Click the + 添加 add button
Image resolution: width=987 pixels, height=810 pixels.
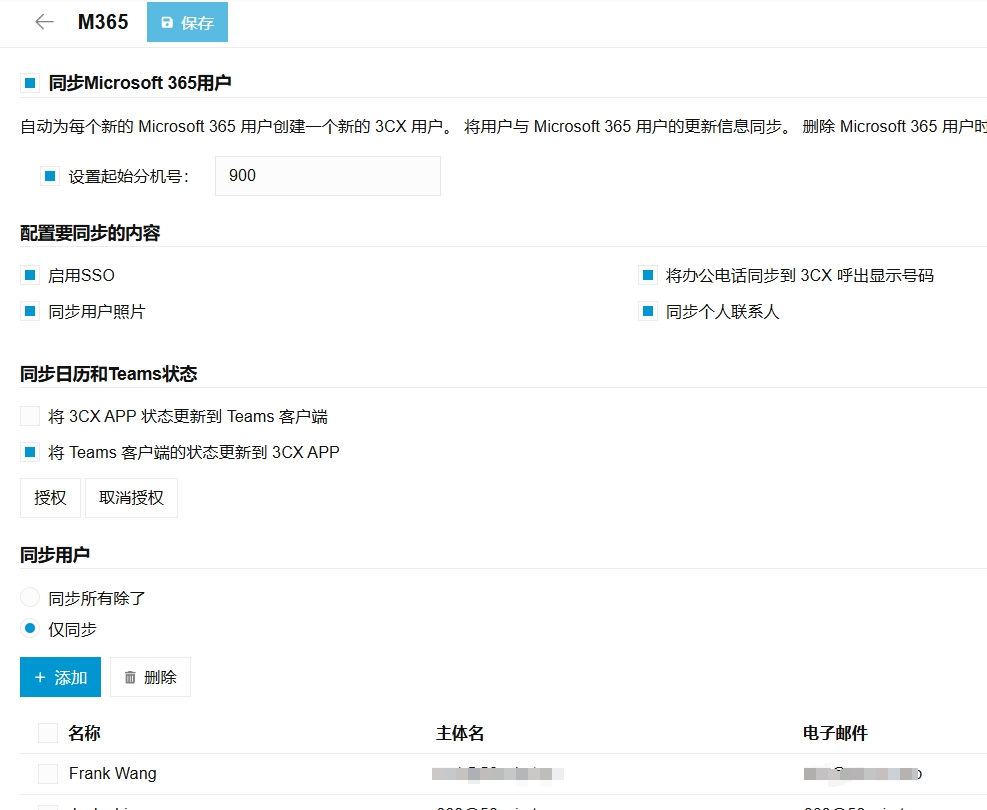60,677
